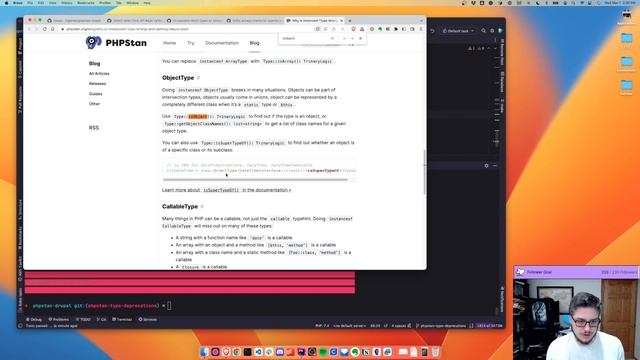Open the PHP language level status selector
Viewport: 640px width, 360px height.
pyautogui.click(x=322, y=326)
